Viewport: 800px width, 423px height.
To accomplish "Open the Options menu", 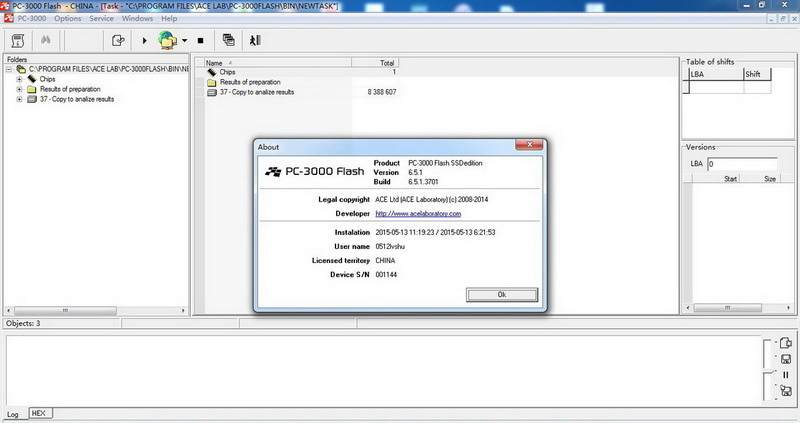I will coord(68,18).
